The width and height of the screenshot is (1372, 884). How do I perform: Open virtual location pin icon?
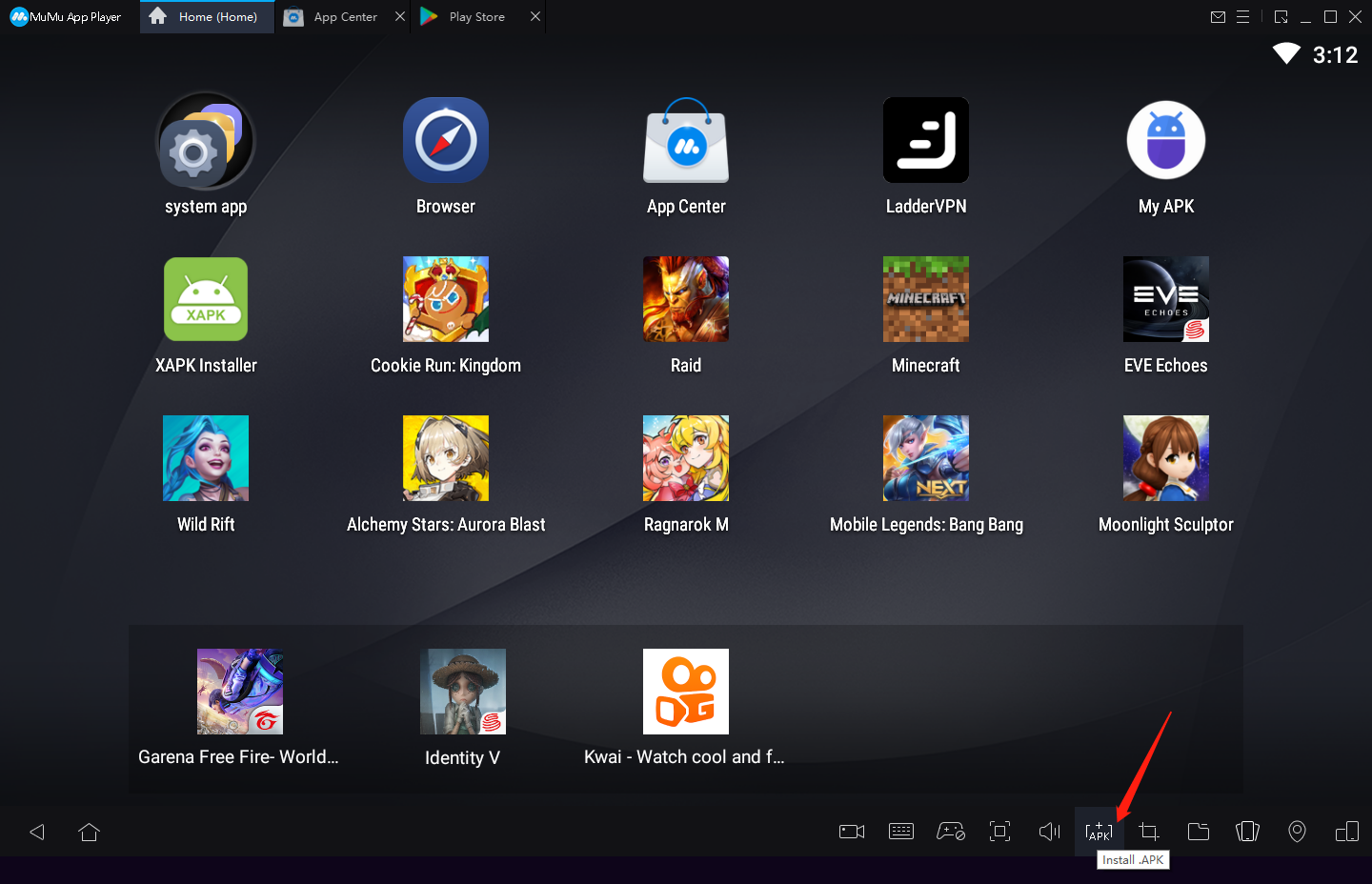click(1298, 832)
